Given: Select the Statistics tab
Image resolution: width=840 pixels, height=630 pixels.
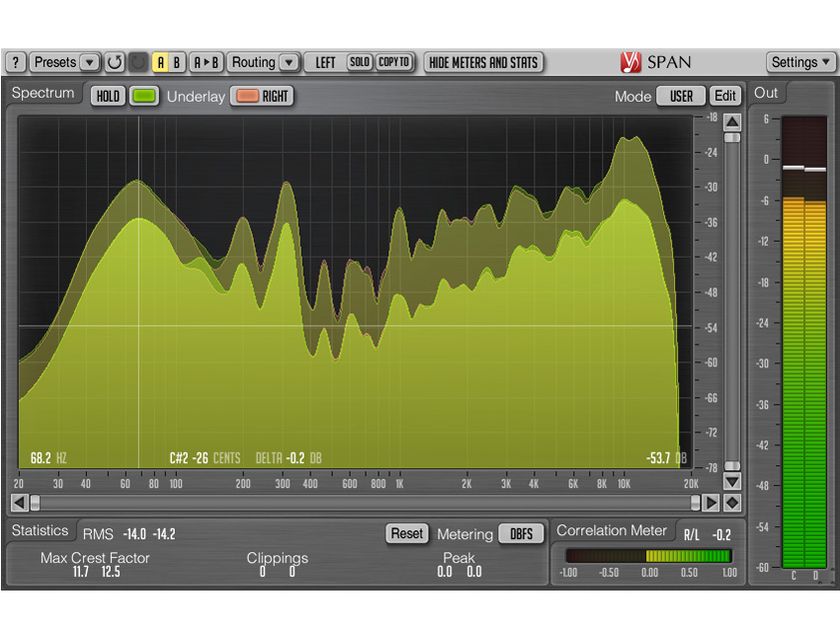Looking at the screenshot, I should click(40, 530).
